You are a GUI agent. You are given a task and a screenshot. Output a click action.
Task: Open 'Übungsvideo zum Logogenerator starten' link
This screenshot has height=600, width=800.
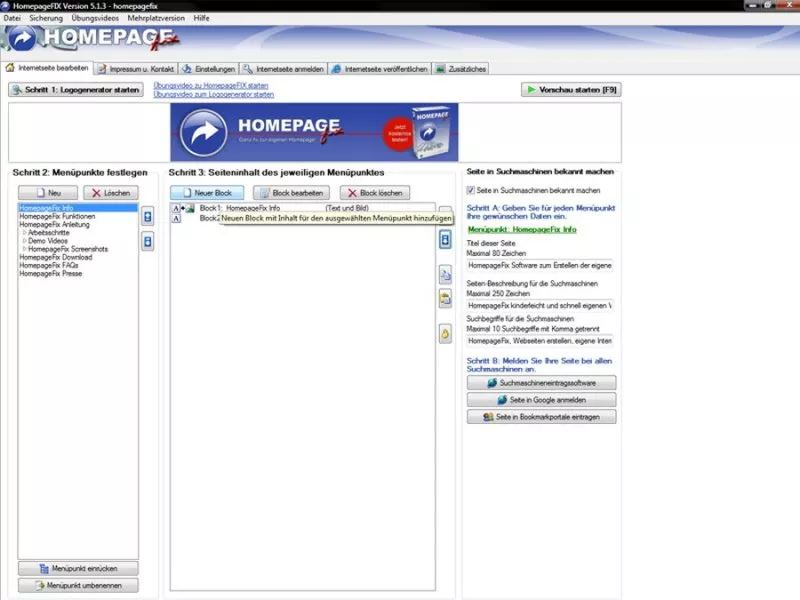(213, 94)
